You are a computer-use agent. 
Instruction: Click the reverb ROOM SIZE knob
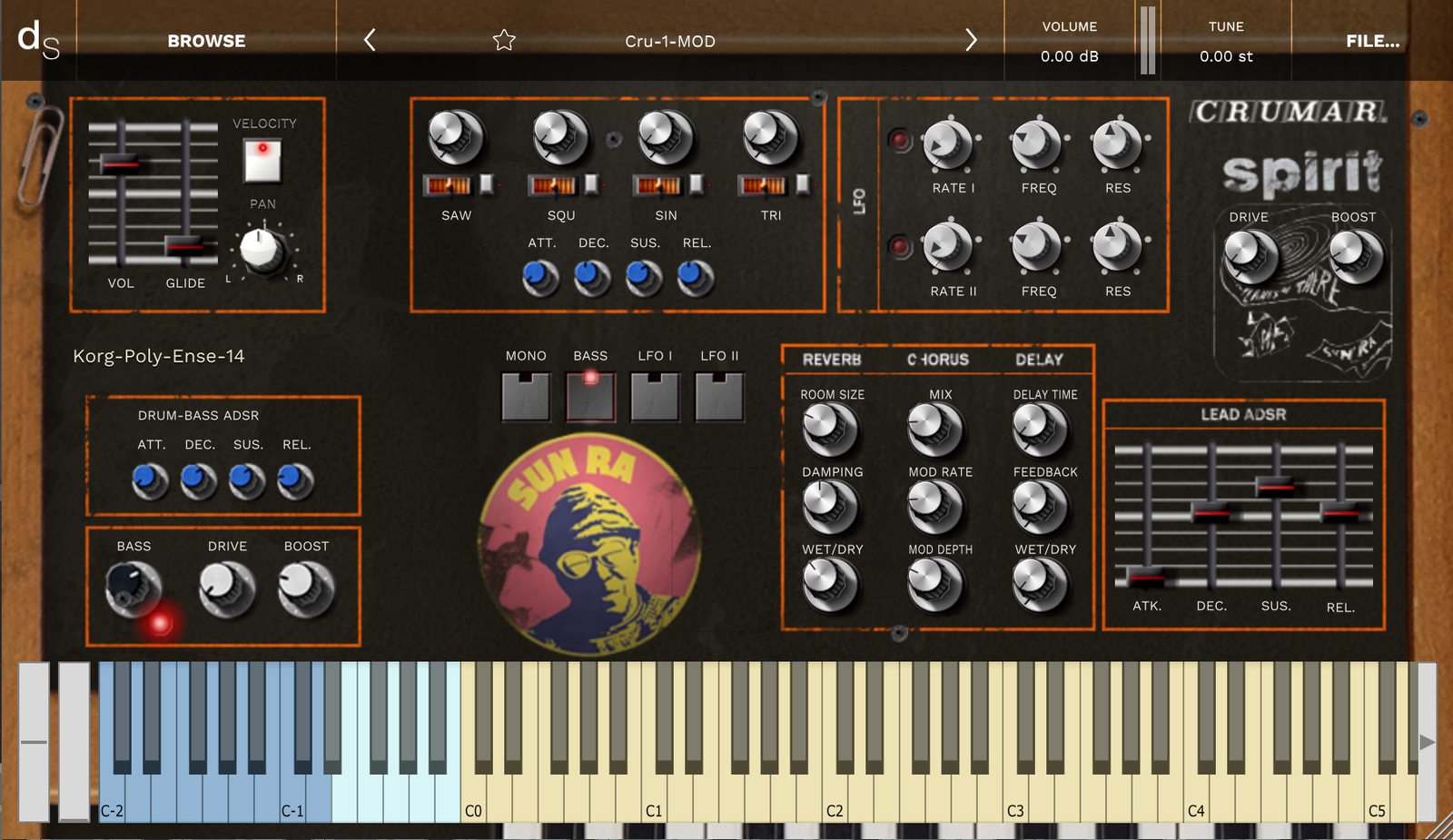click(829, 429)
